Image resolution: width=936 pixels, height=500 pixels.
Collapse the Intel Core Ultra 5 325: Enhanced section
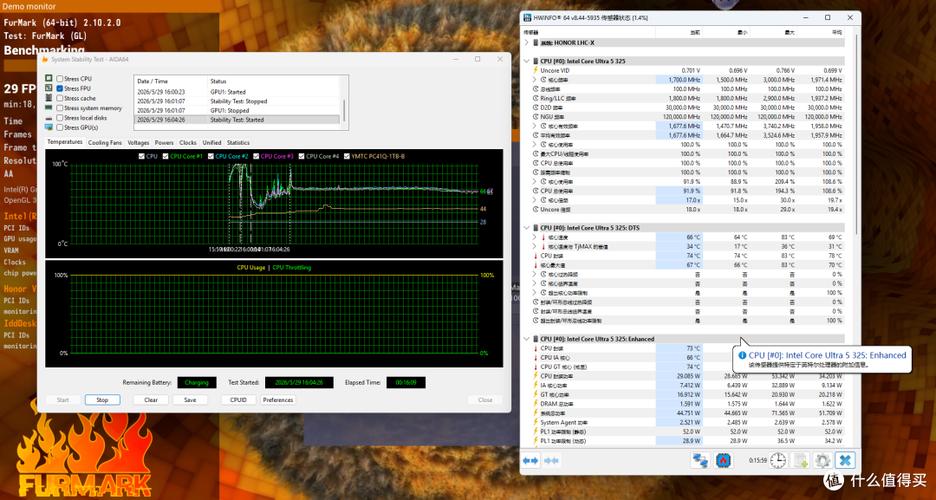[x=526, y=339]
